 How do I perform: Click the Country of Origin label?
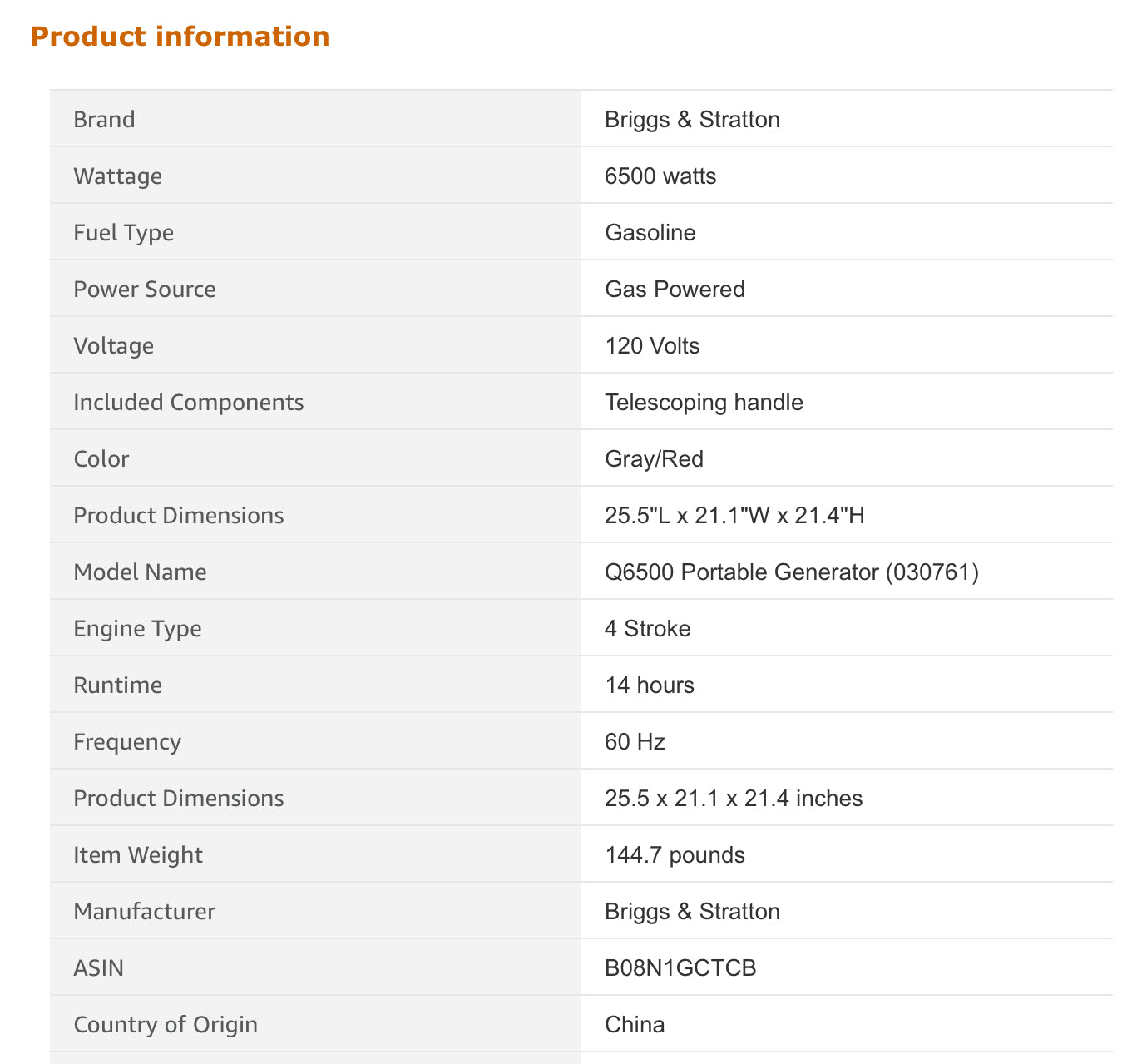165,1025
